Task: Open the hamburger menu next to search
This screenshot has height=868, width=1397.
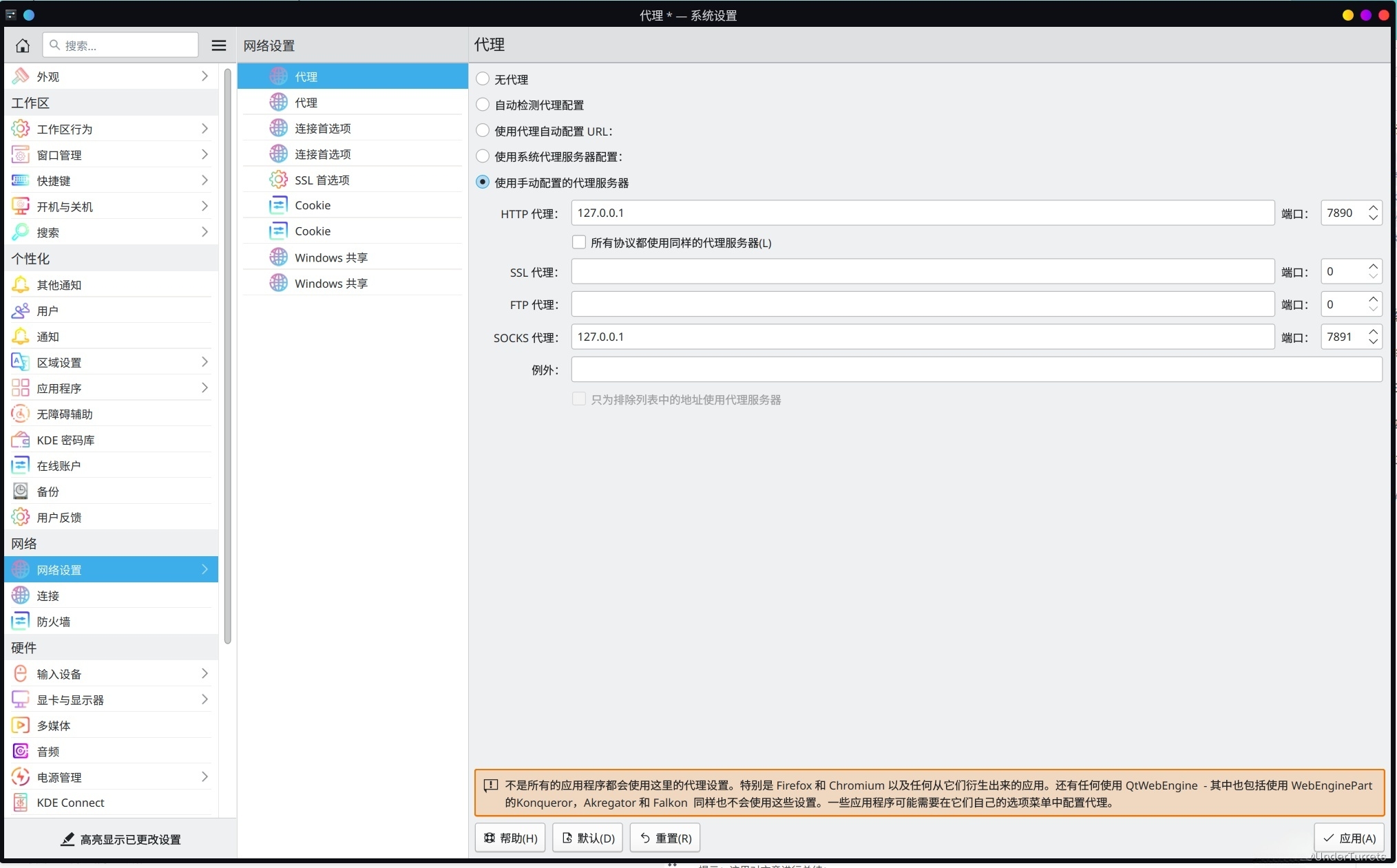Action: pyautogui.click(x=218, y=45)
